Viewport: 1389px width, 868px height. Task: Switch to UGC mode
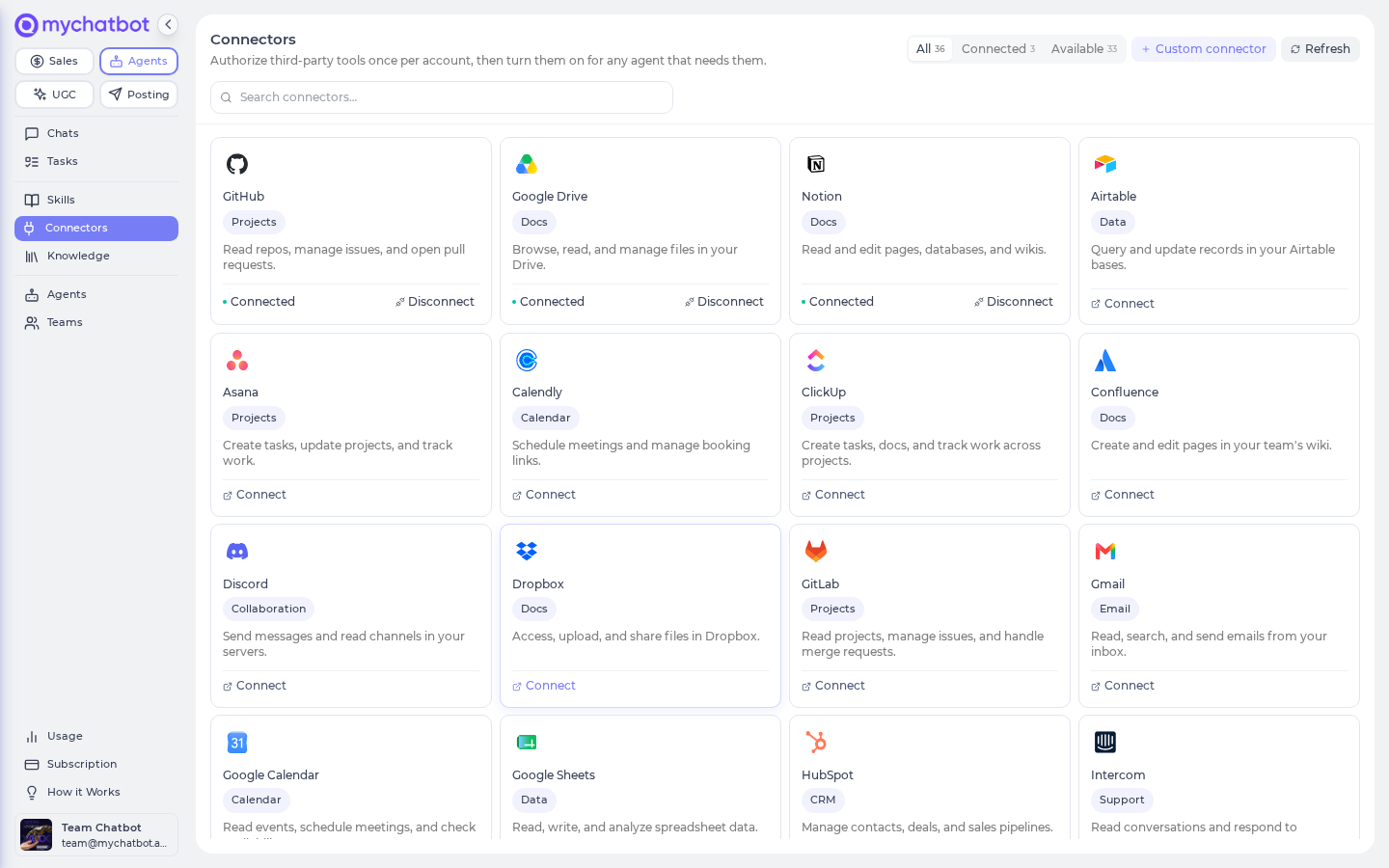pos(54,95)
